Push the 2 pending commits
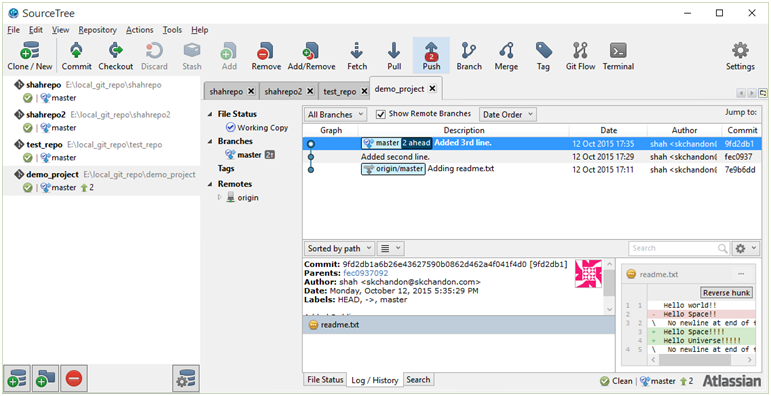This screenshot has height=396, width=771. point(431,55)
